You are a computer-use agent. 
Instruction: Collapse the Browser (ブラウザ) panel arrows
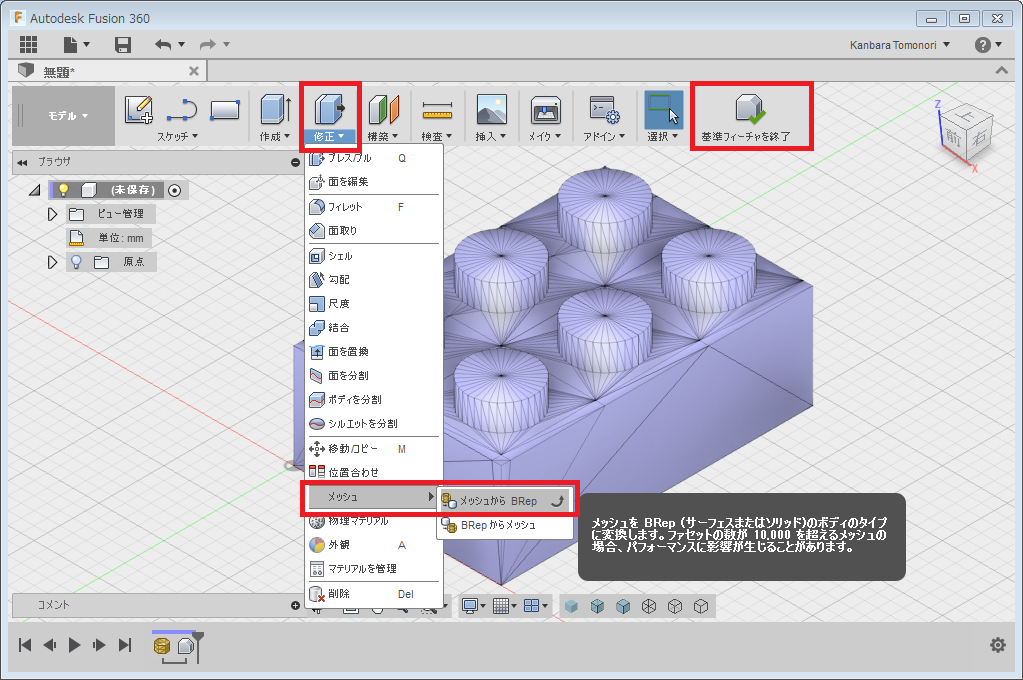(x=23, y=162)
